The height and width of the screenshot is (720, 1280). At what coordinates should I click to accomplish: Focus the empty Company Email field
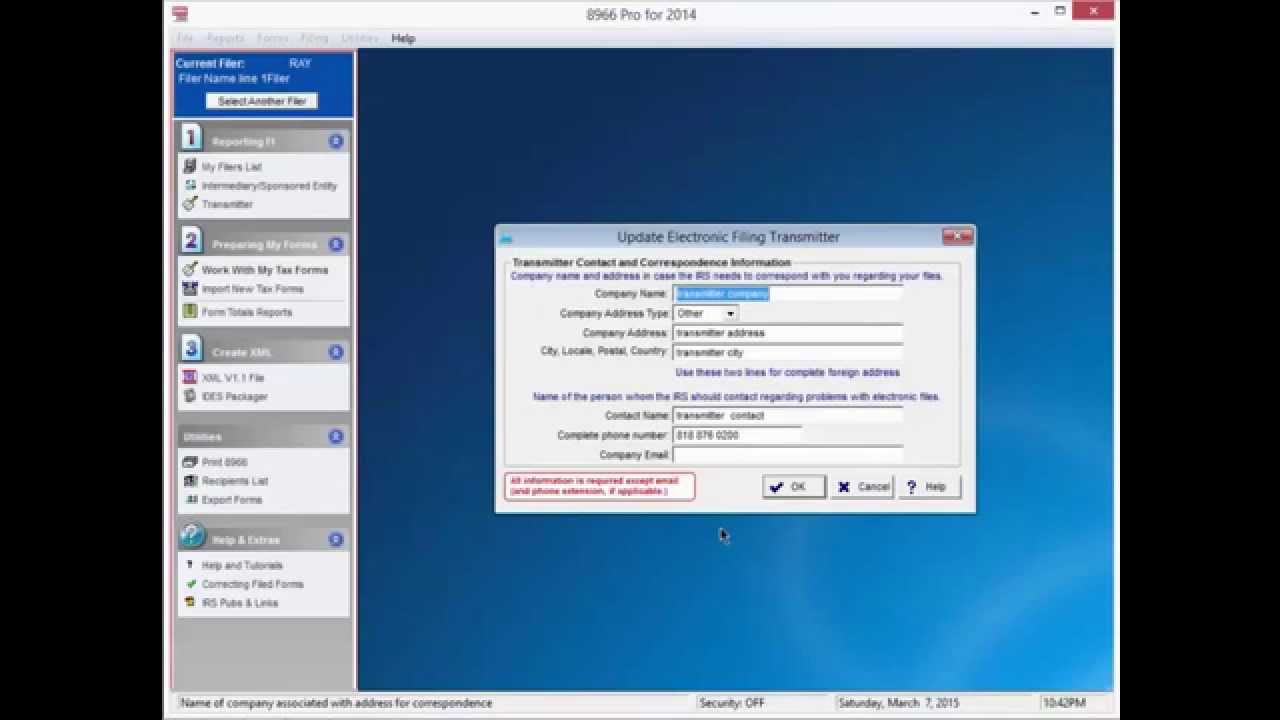click(788, 455)
